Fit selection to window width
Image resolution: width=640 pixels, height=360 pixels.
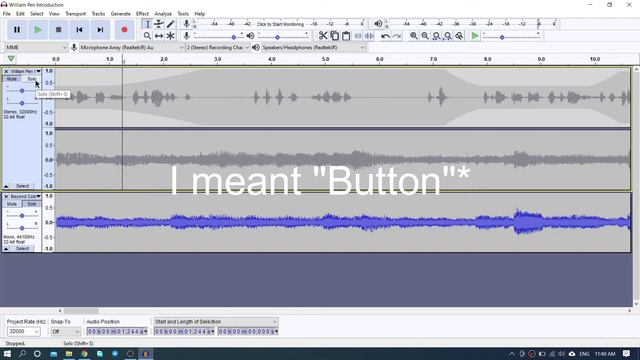(x=436, y=36)
